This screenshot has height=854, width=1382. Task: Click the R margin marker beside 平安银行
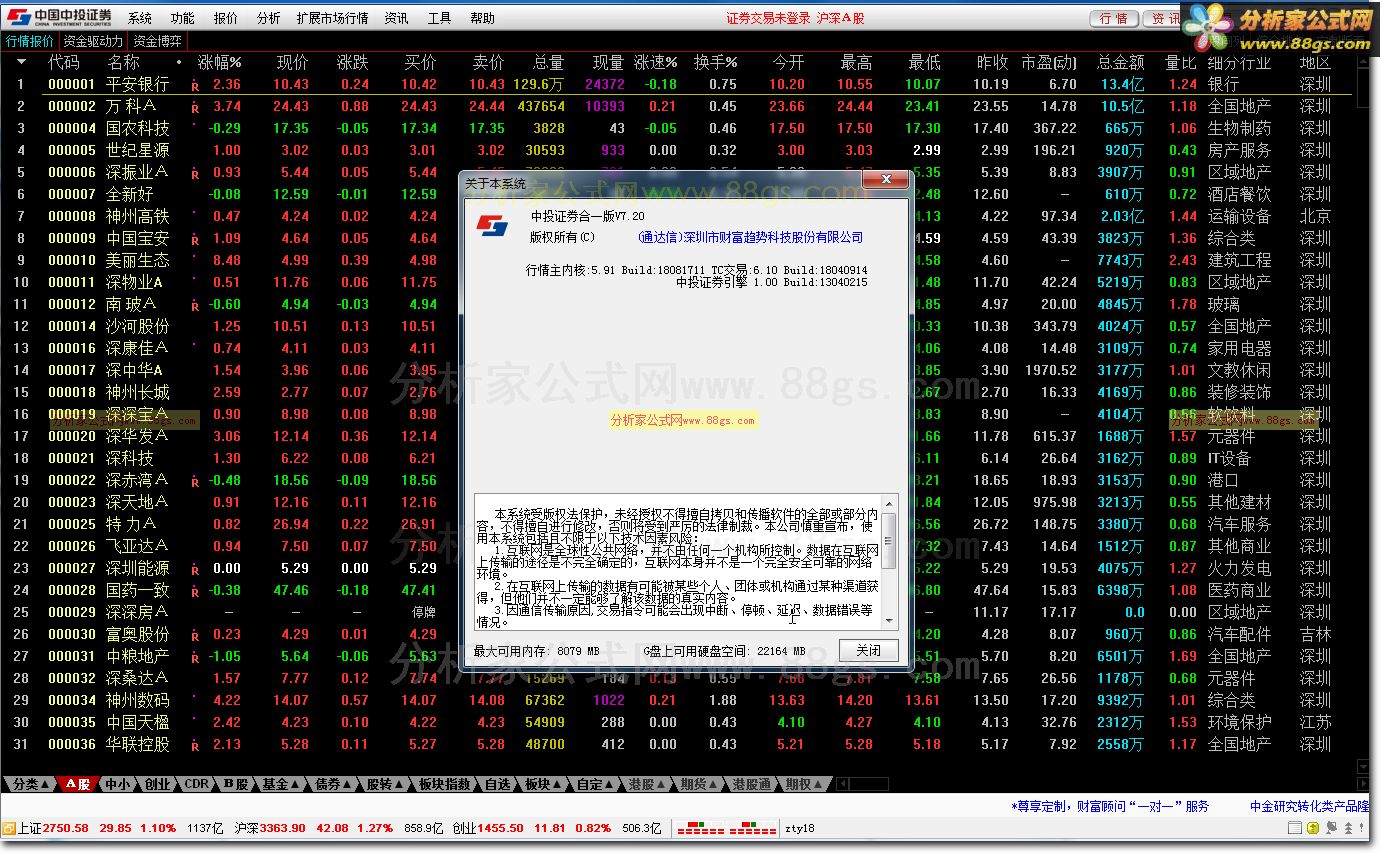tap(195, 86)
